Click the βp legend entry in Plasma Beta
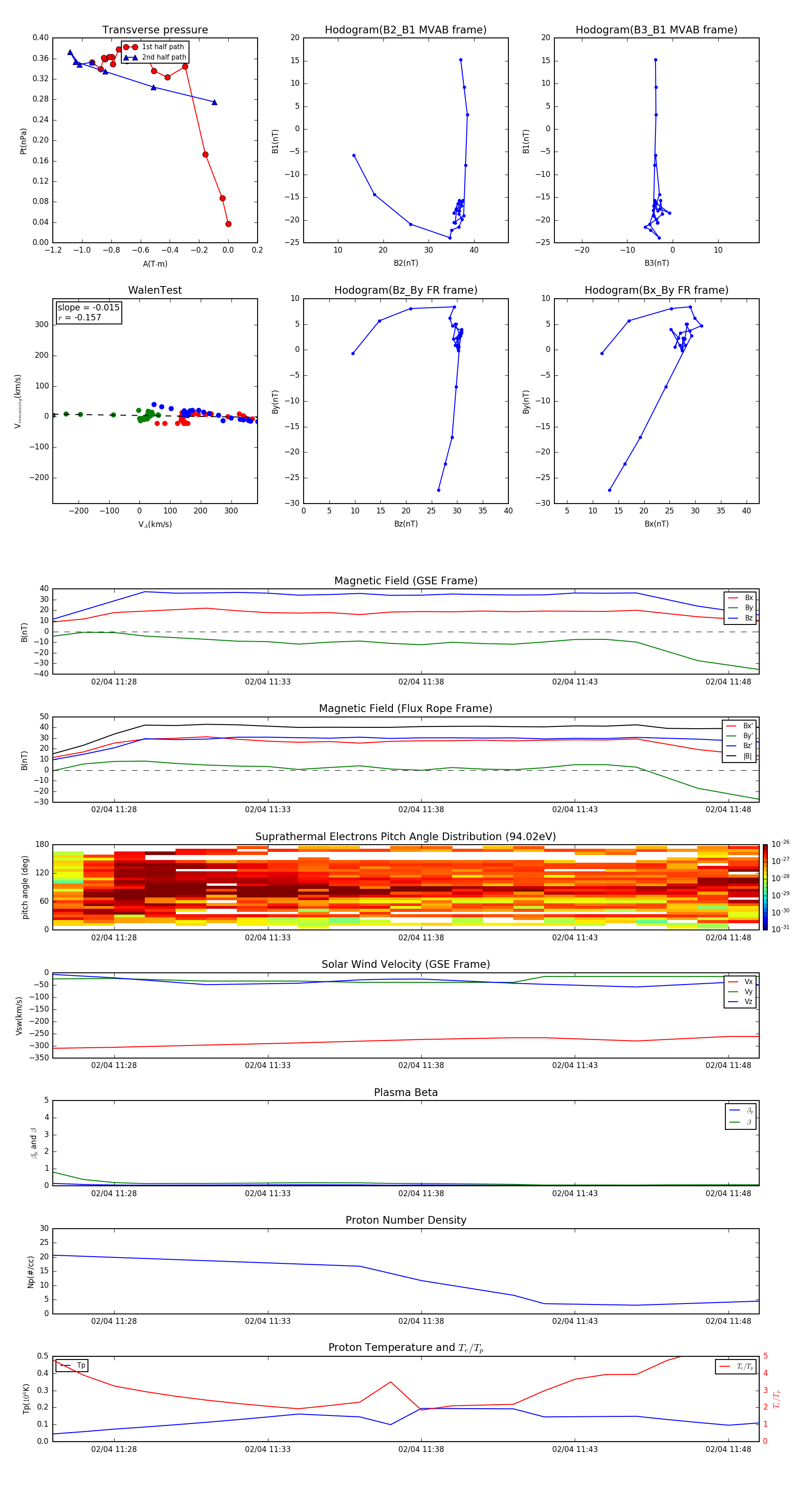Image resolution: width=812 pixels, height=1489 pixels. click(740, 1110)
